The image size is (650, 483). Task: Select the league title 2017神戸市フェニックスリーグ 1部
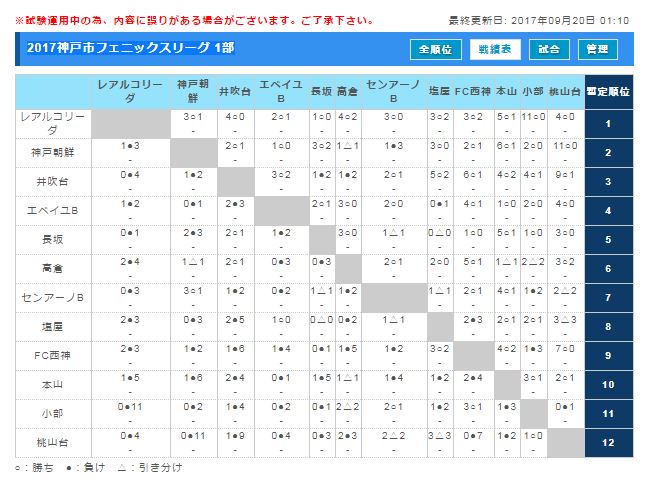coord(131,48)
